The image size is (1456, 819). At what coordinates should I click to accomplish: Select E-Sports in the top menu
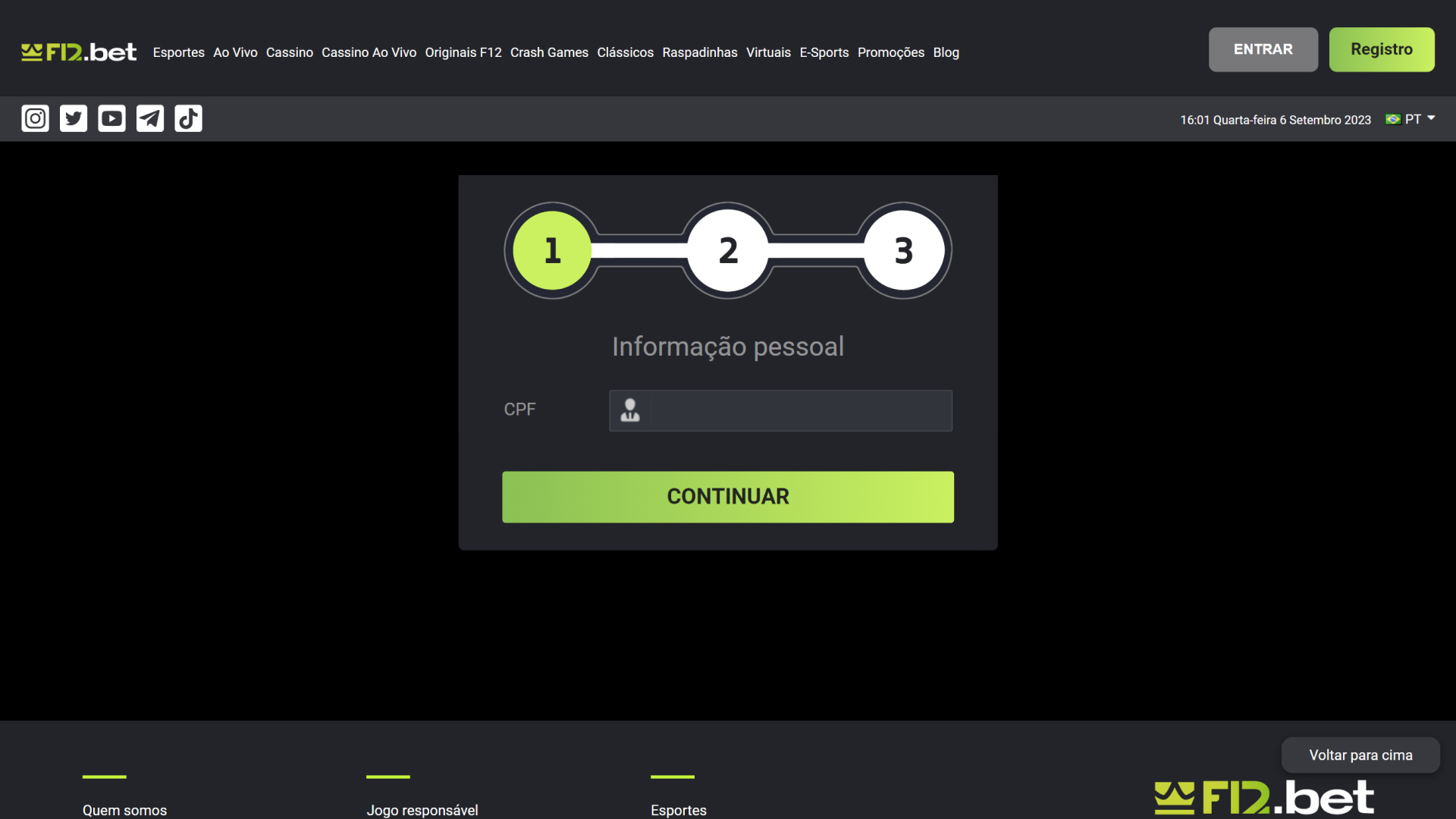[x=824, y=52]
